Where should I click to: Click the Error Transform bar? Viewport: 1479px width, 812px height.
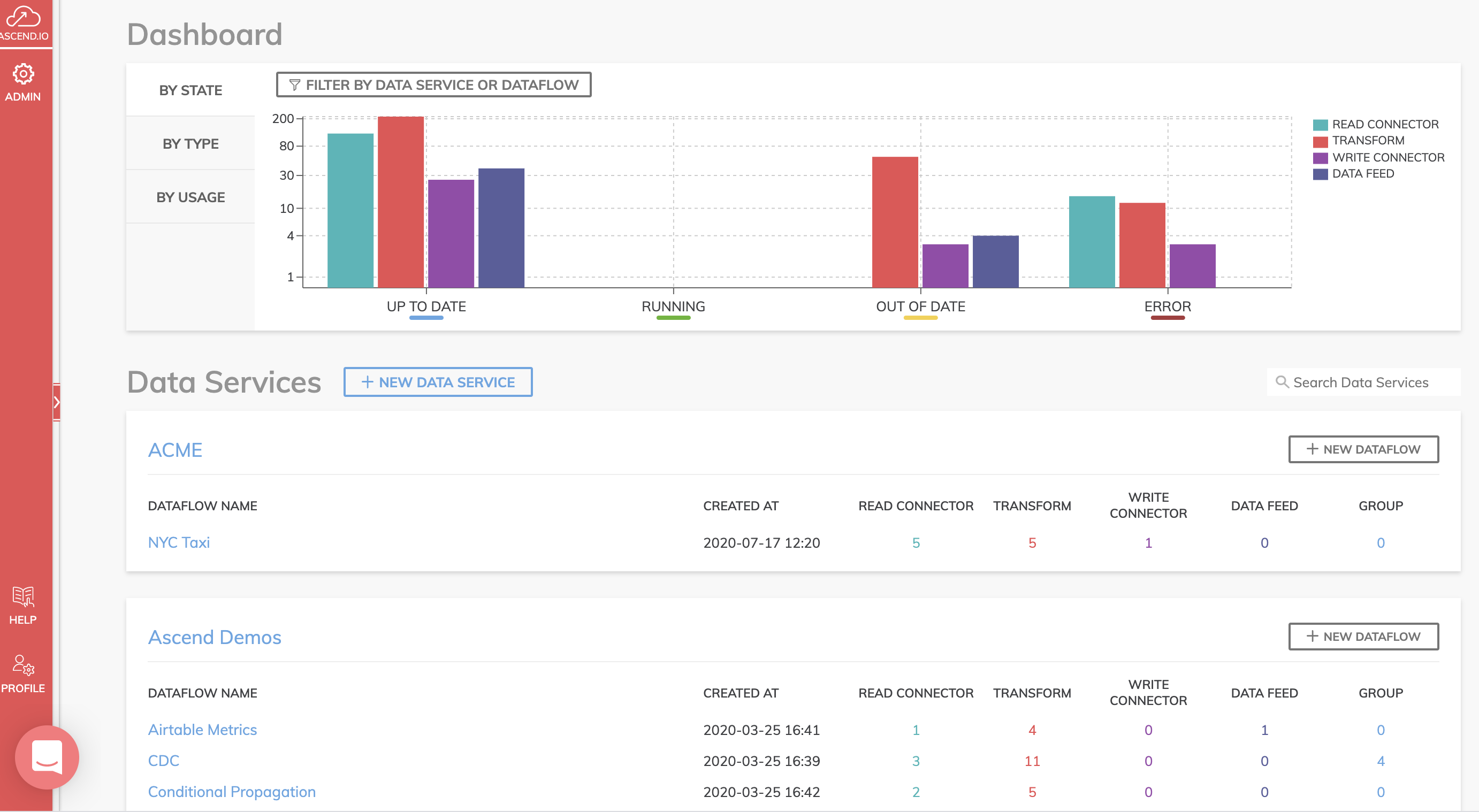[x=1142, y=245]
